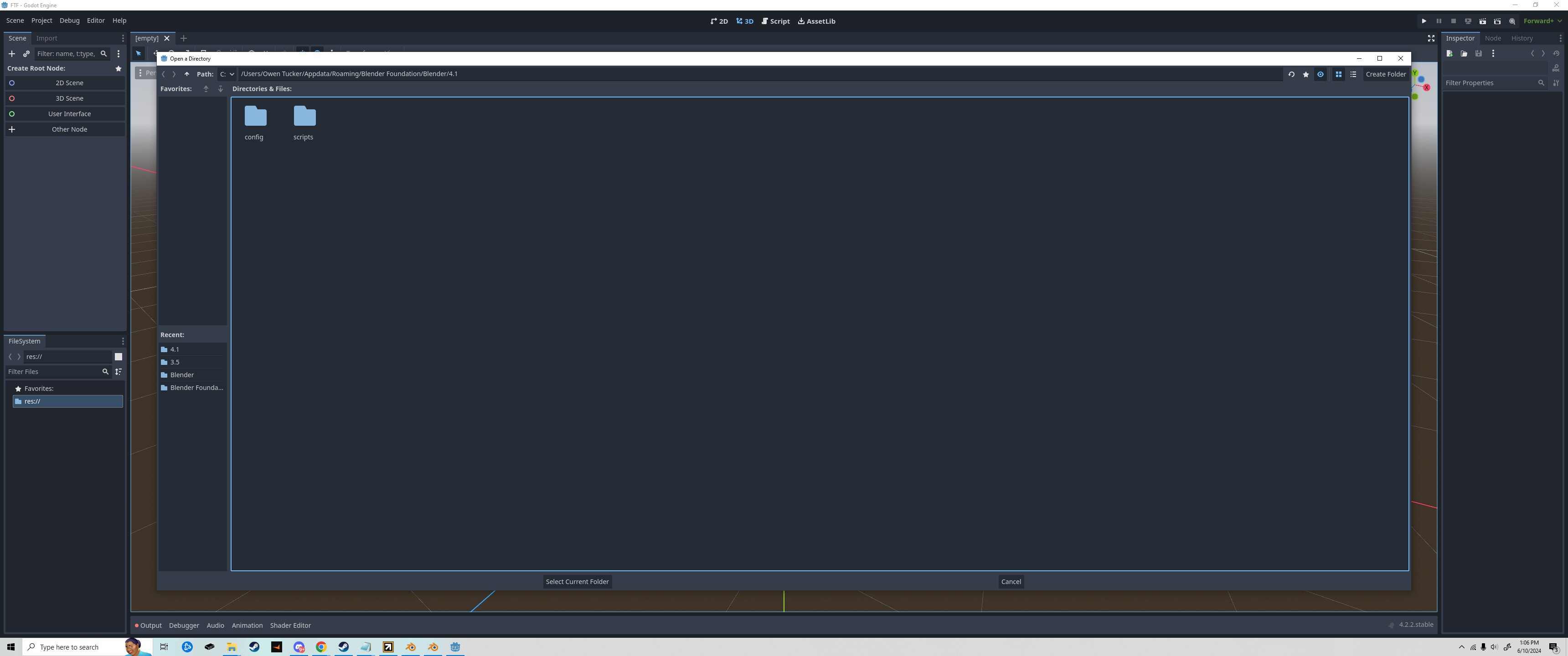The height and width of the screenshot is (656, 1568).
Task: Pause the running project
Action: point(1439,21)
